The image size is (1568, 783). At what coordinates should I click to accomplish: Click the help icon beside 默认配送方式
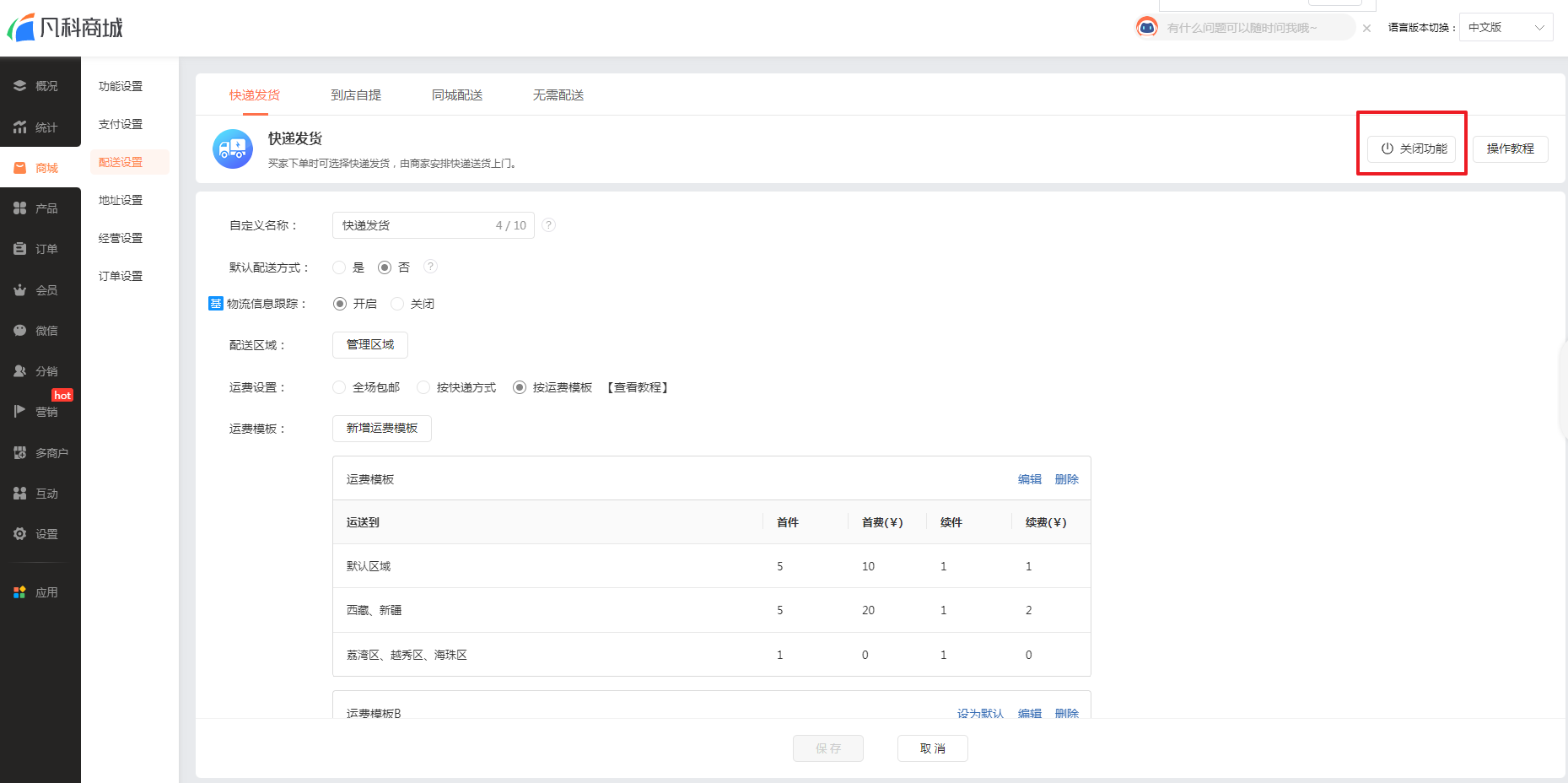[x=430, y=267]
